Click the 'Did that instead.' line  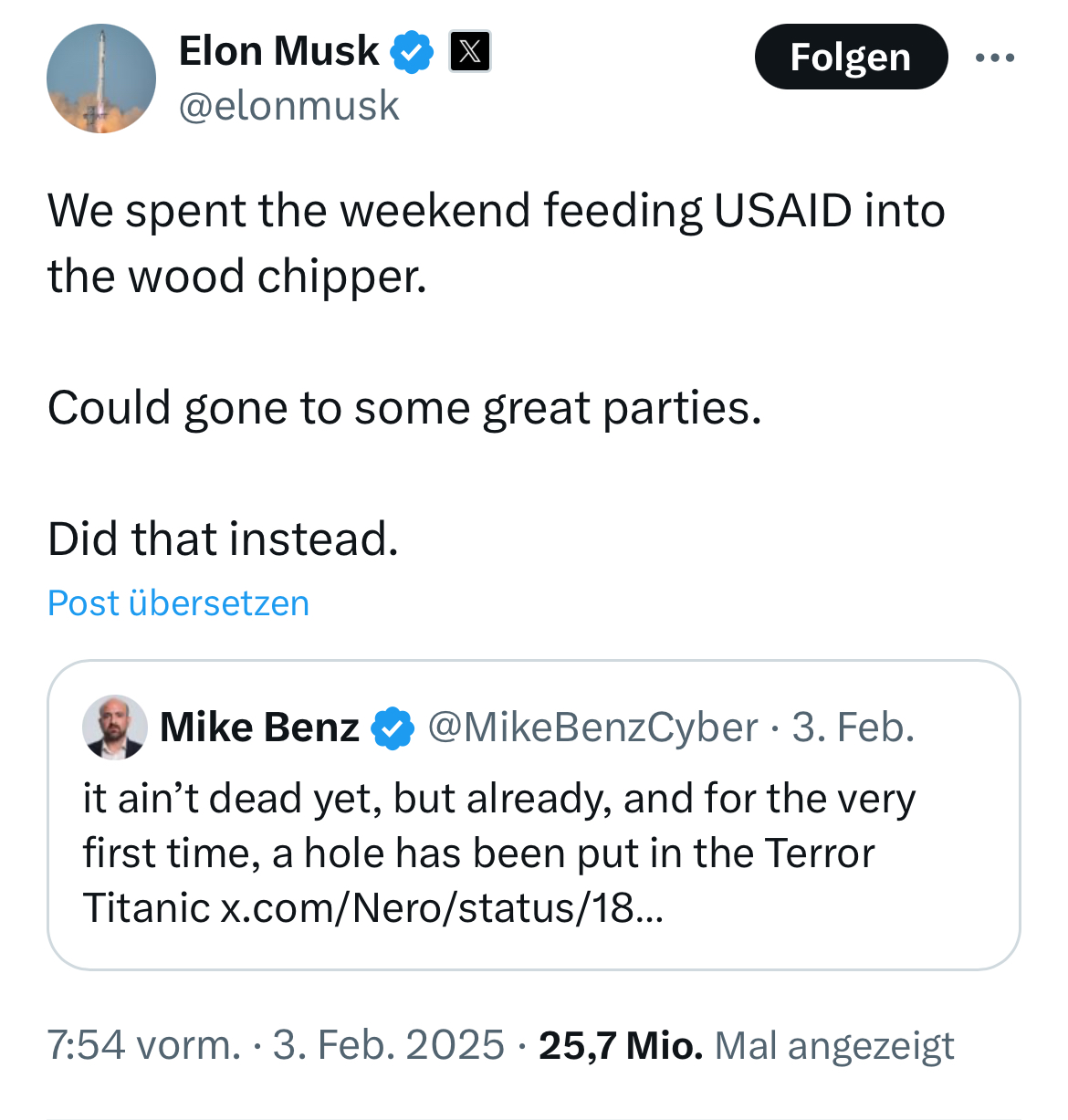224,539
